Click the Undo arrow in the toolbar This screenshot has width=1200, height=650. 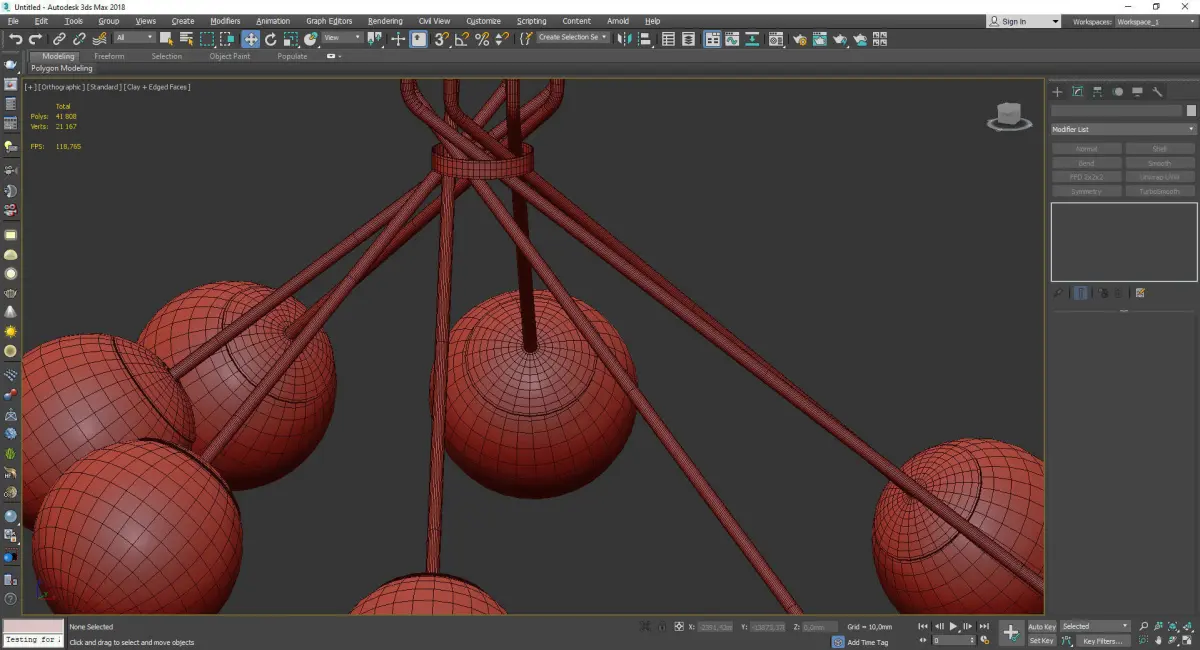[16, 39]
